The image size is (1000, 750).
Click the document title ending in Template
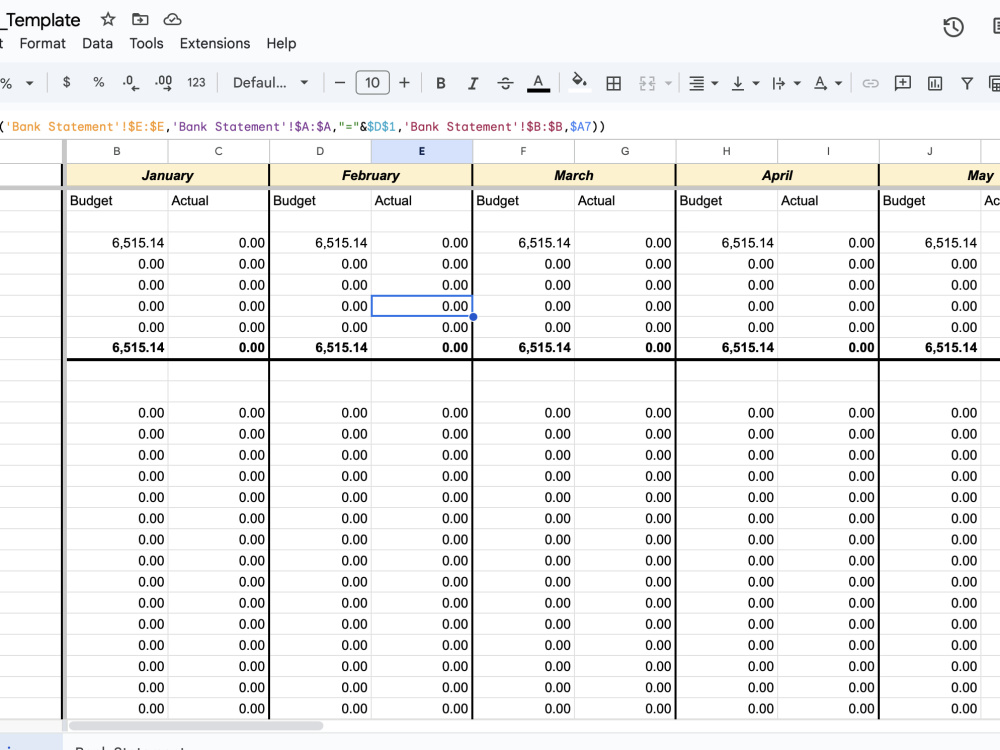(x=40, y=20)
